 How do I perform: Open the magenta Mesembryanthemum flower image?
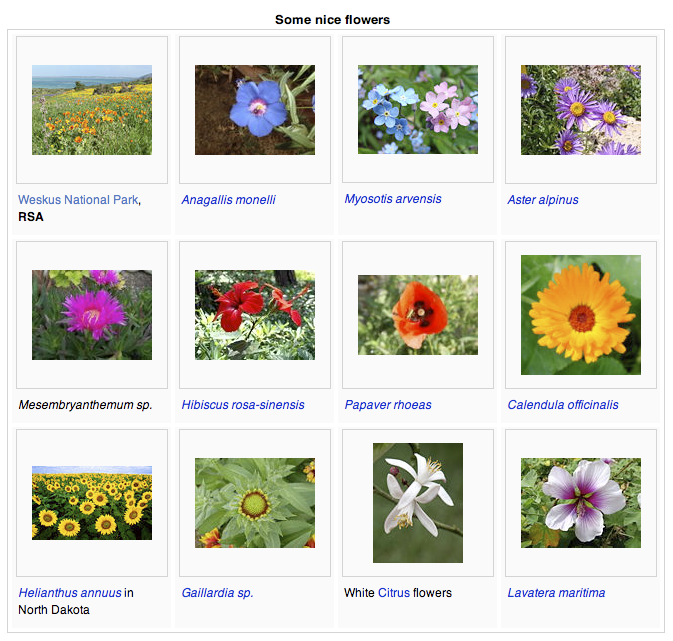(92, 314)
